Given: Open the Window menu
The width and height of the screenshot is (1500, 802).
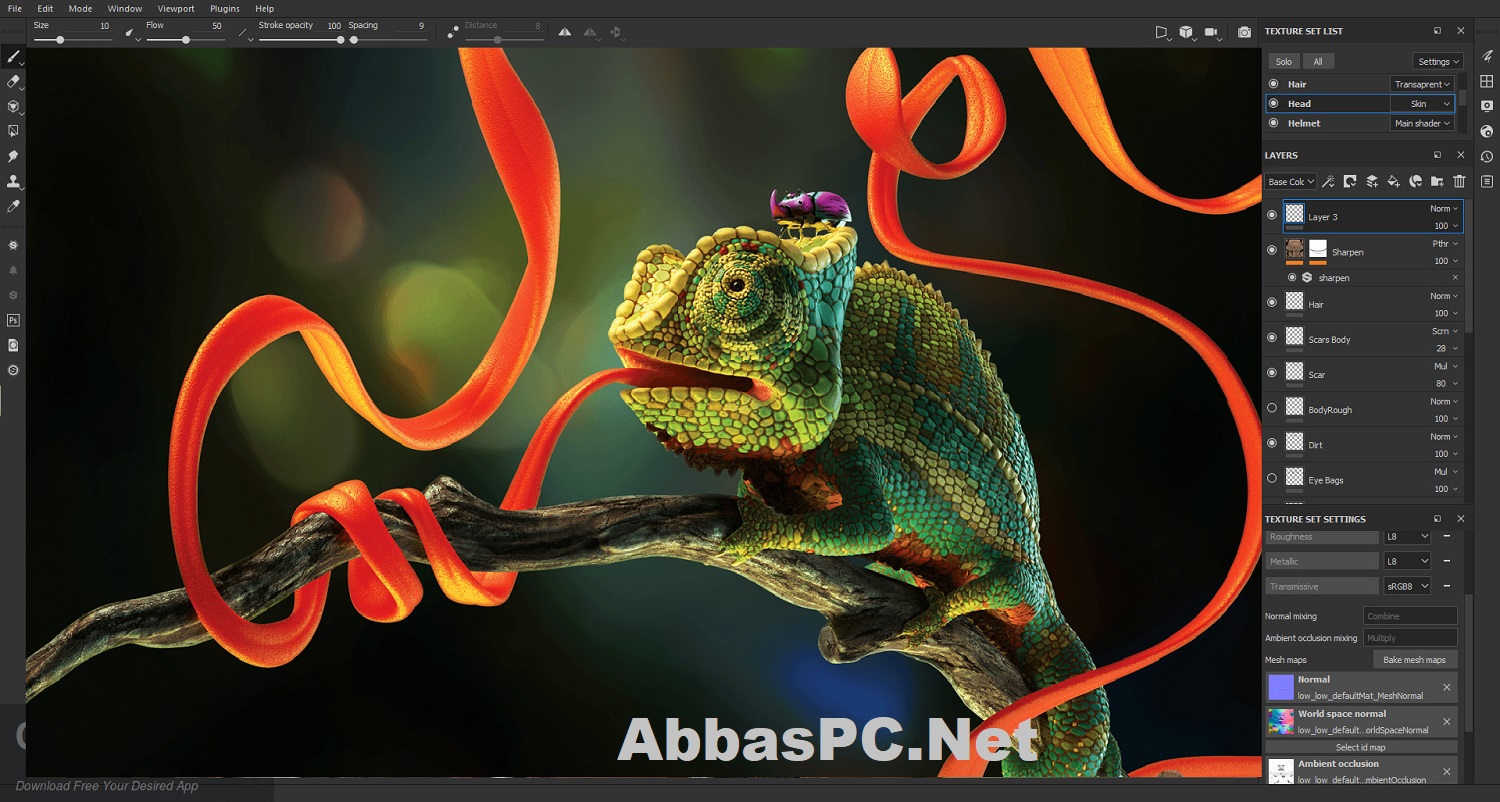Looking at the screenshot, I should point(125,8).
